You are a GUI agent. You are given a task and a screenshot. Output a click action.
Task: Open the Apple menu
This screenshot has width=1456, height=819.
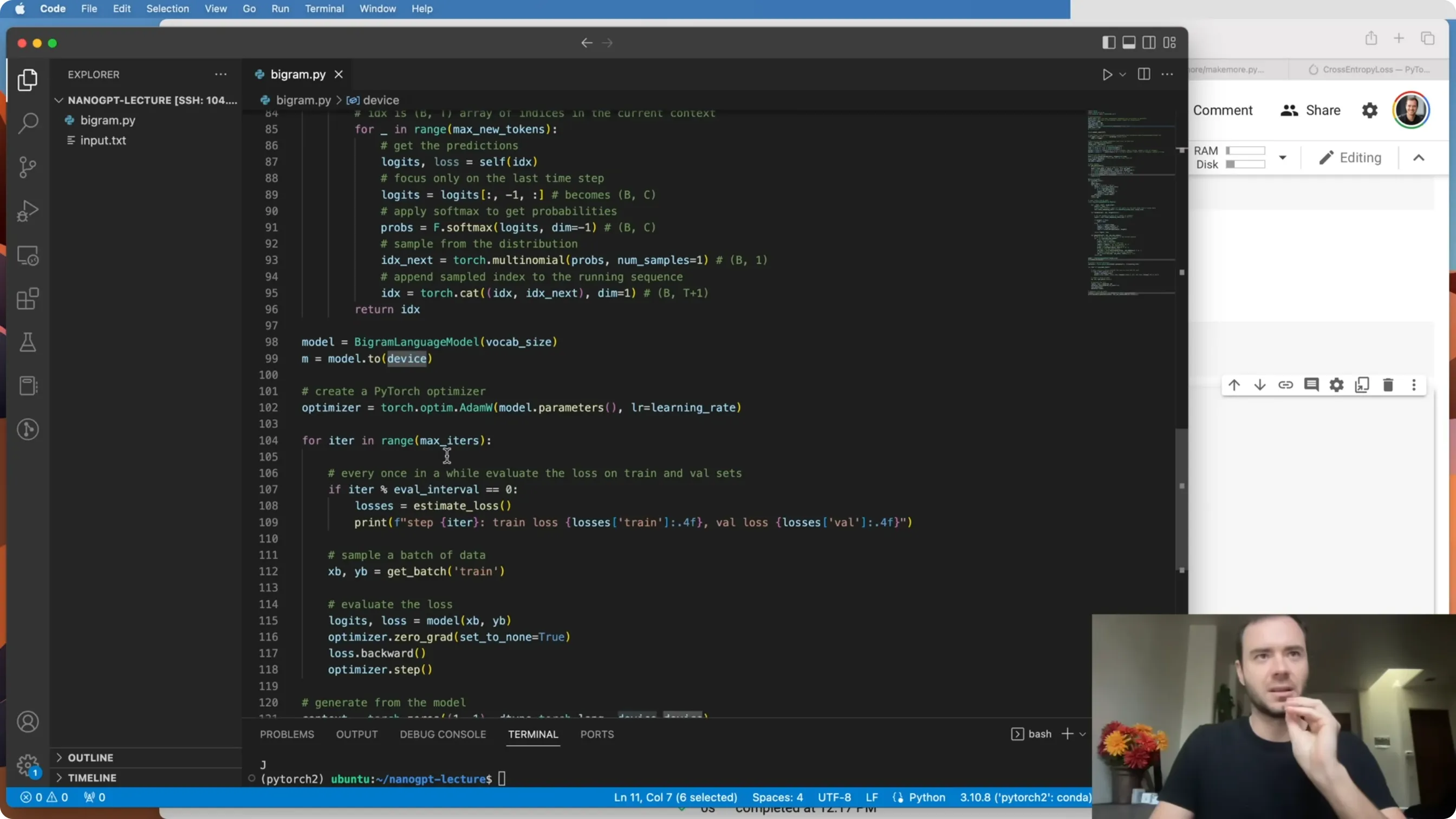pyautogui.click(x=20, y=9)
